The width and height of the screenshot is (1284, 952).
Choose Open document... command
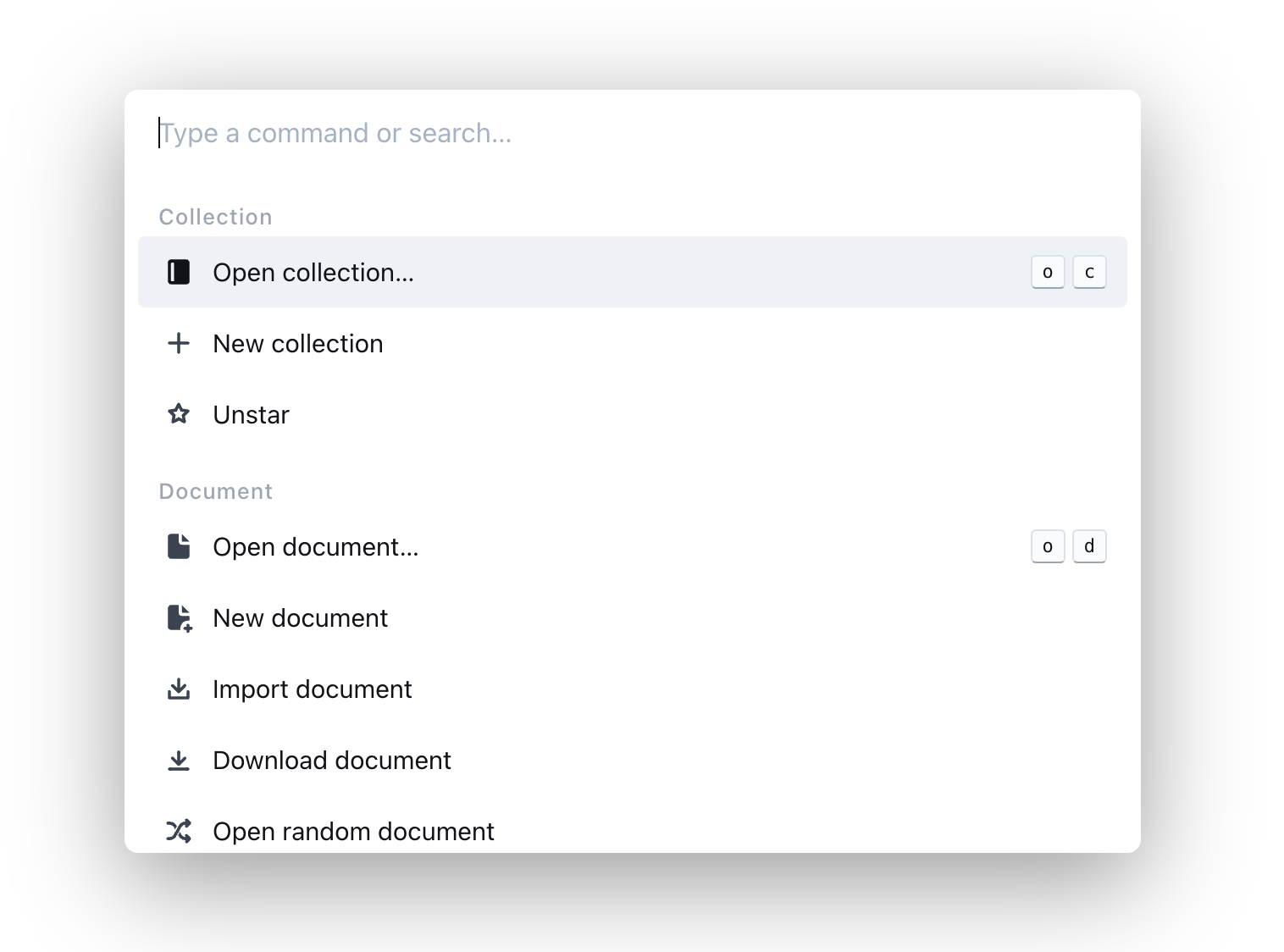tap(633, 546)
